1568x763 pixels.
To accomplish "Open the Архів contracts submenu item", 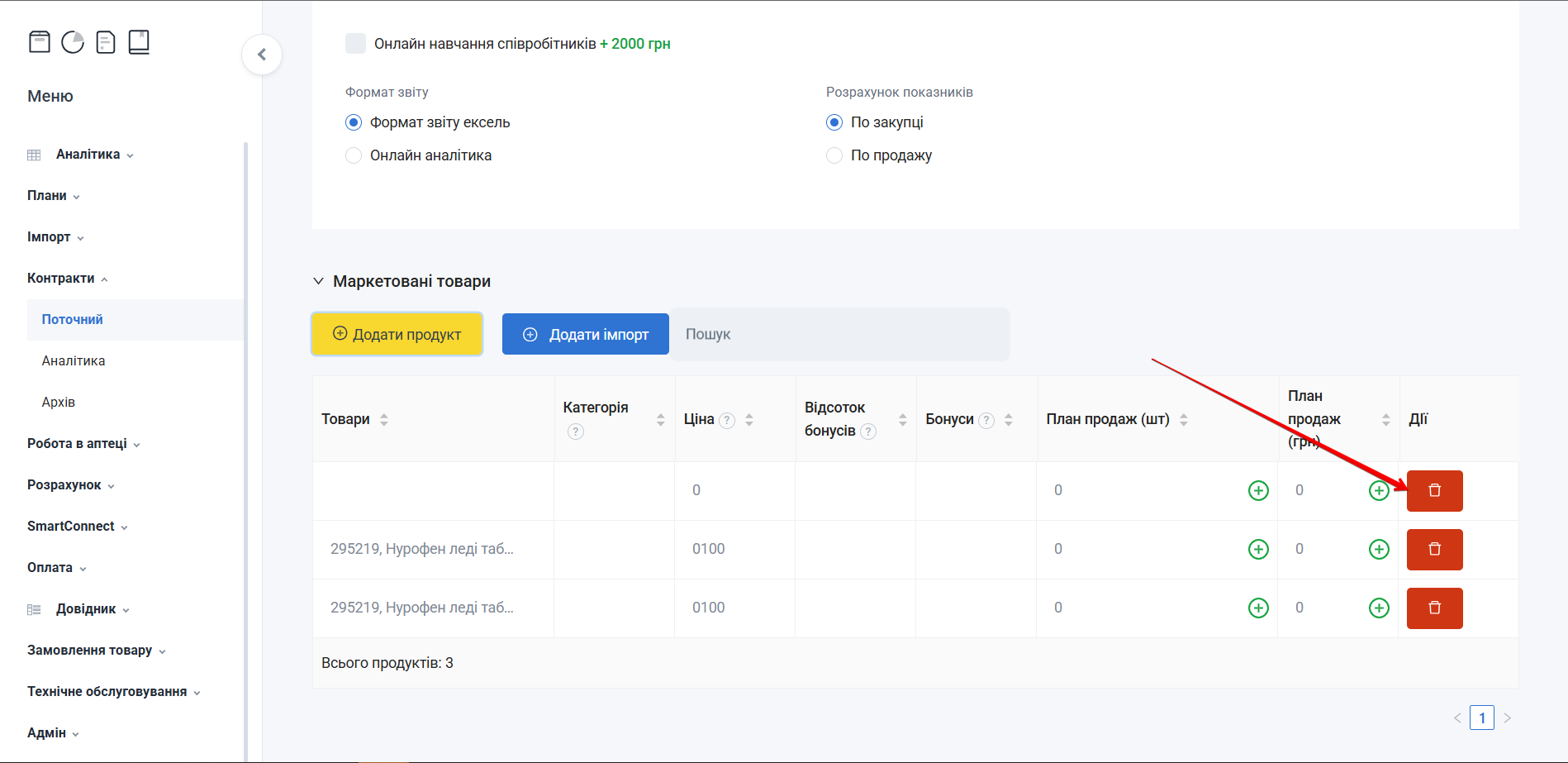I will pyautogui.click(x=59, y=403).
